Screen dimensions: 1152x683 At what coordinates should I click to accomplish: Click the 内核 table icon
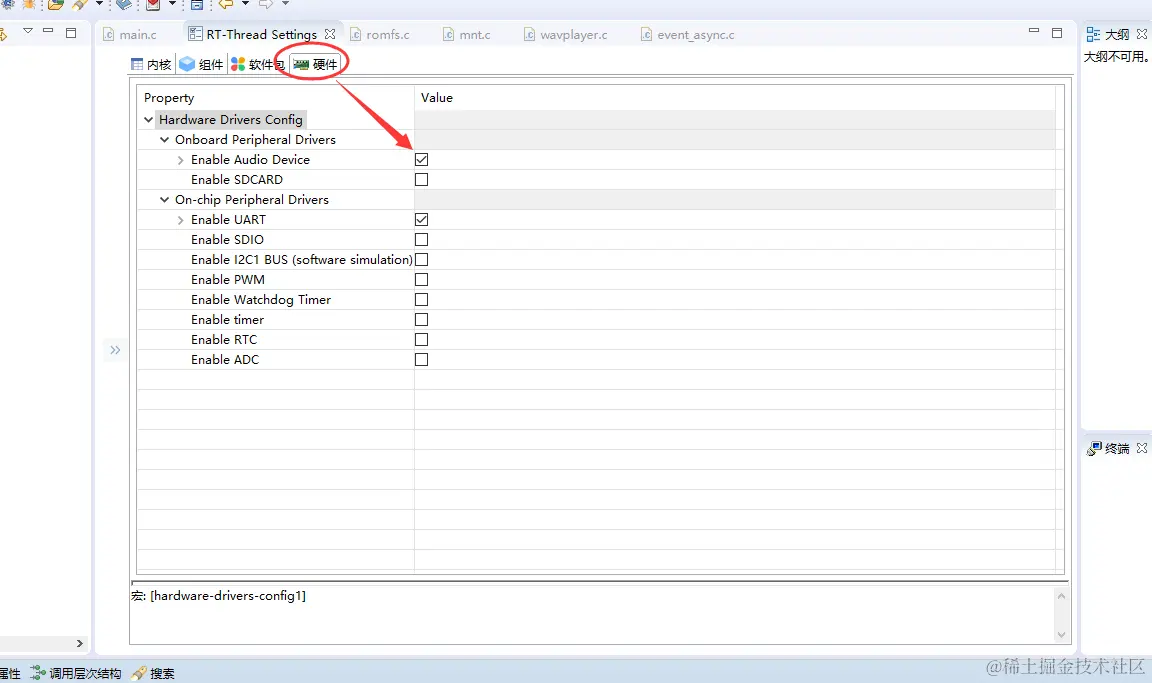tap(137, 65)
